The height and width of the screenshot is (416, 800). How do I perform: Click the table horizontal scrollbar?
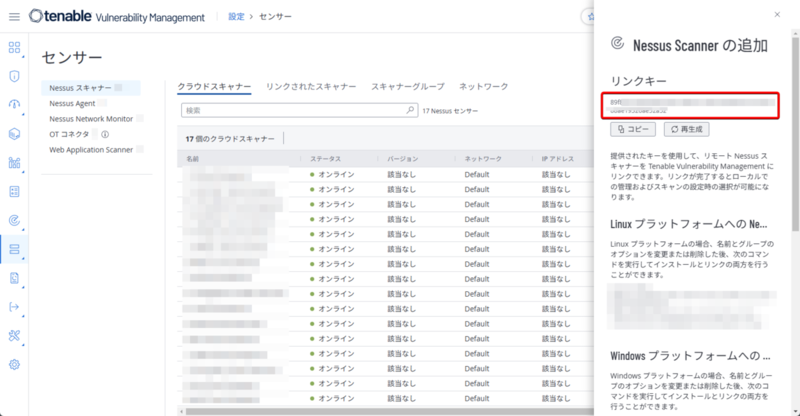pos(388,411)
